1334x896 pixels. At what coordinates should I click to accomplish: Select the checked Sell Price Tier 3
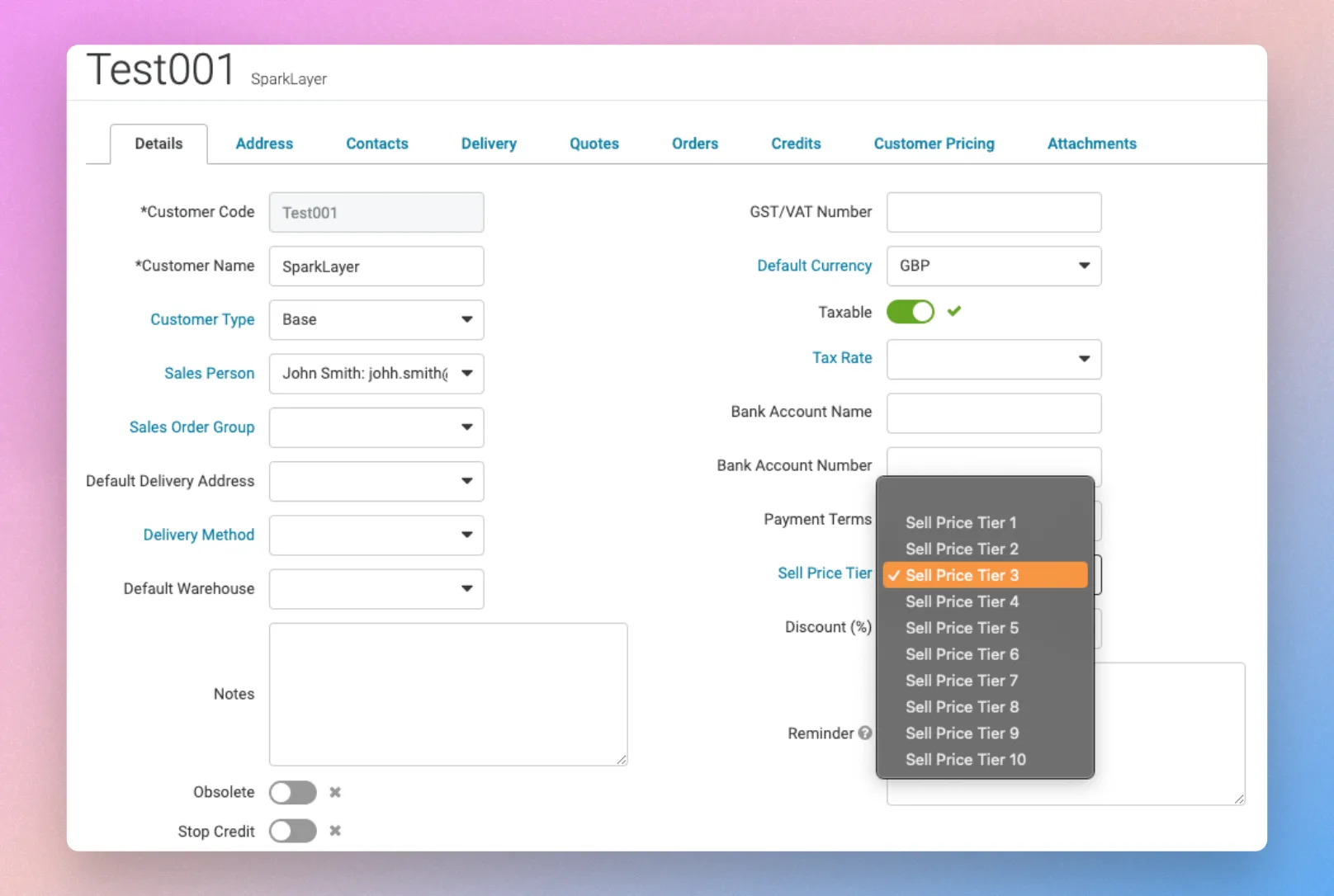coord(986,575)
